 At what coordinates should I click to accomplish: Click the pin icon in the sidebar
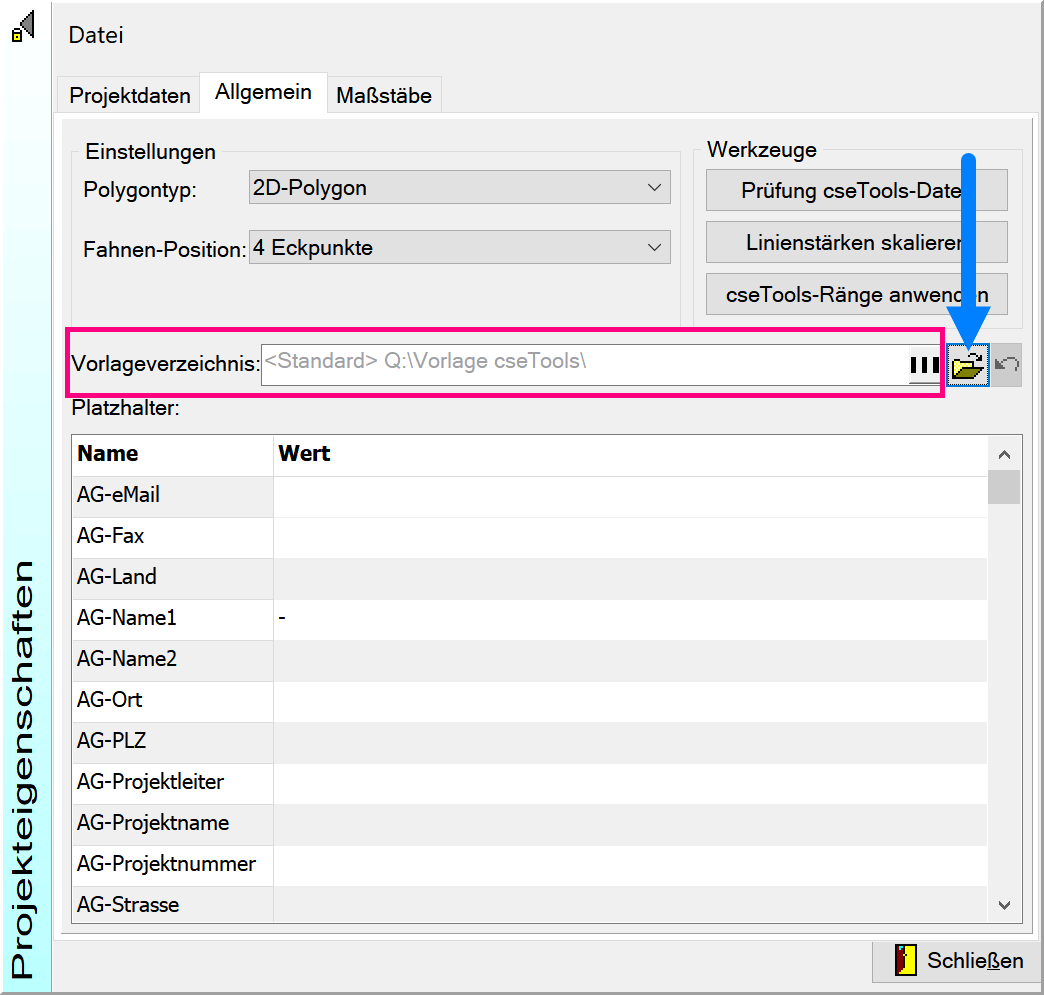pyautogui.click(x=22, y=27)
